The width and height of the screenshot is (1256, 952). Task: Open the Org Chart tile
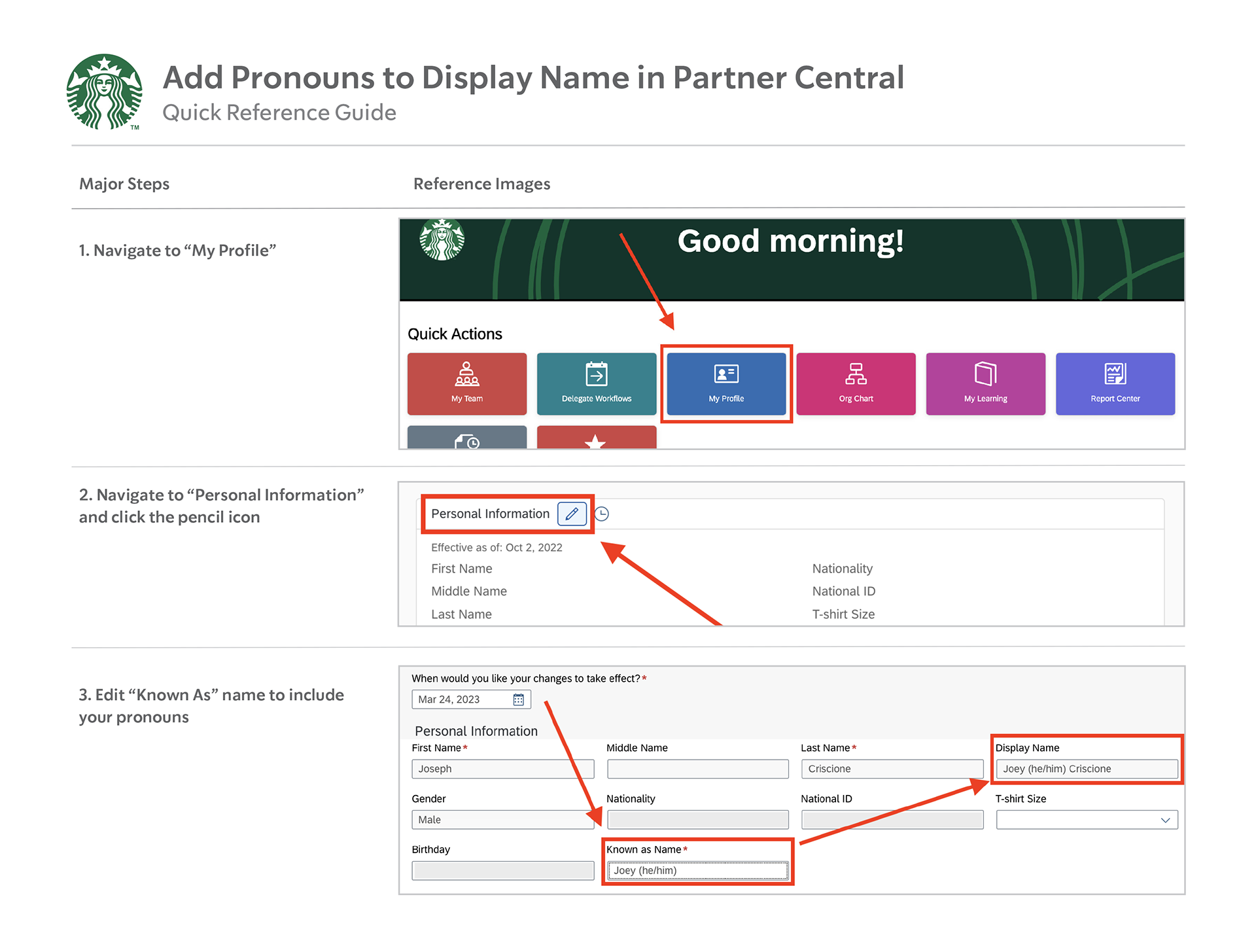point(856,383)
